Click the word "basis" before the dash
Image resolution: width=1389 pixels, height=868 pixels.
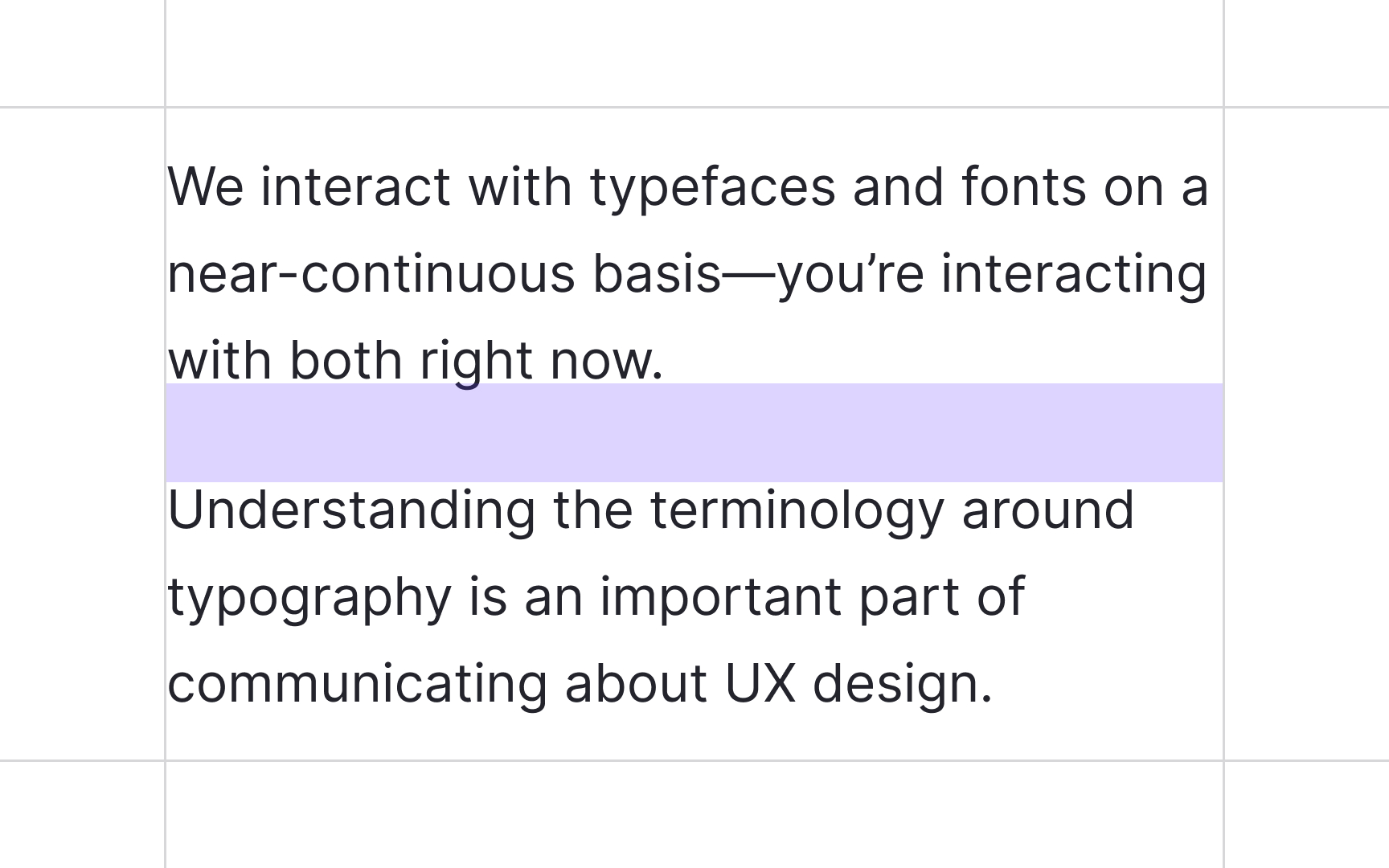pos(657,272)
